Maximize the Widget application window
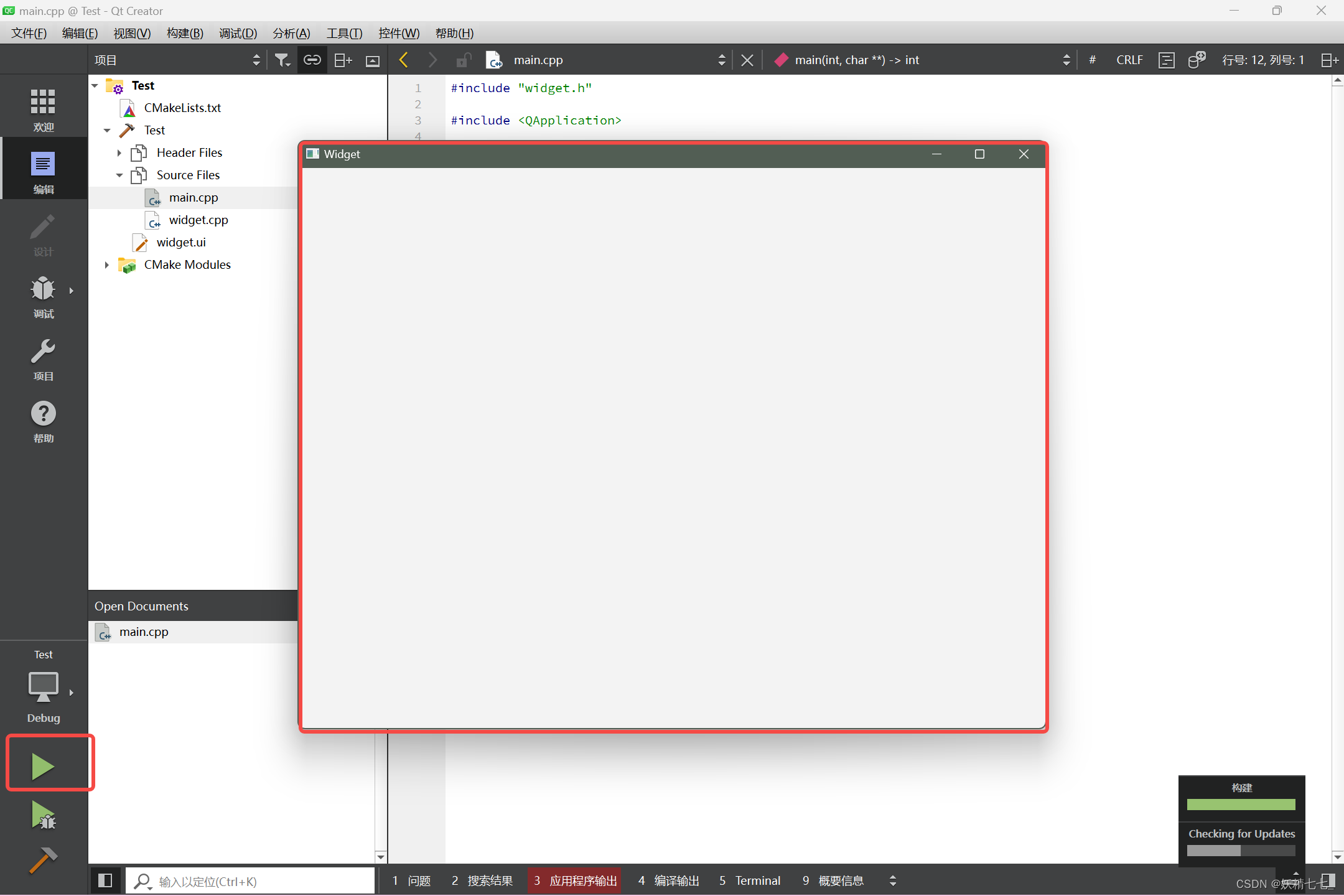Viewport: 1344px width, 896px height. click(x=979, y=154)
